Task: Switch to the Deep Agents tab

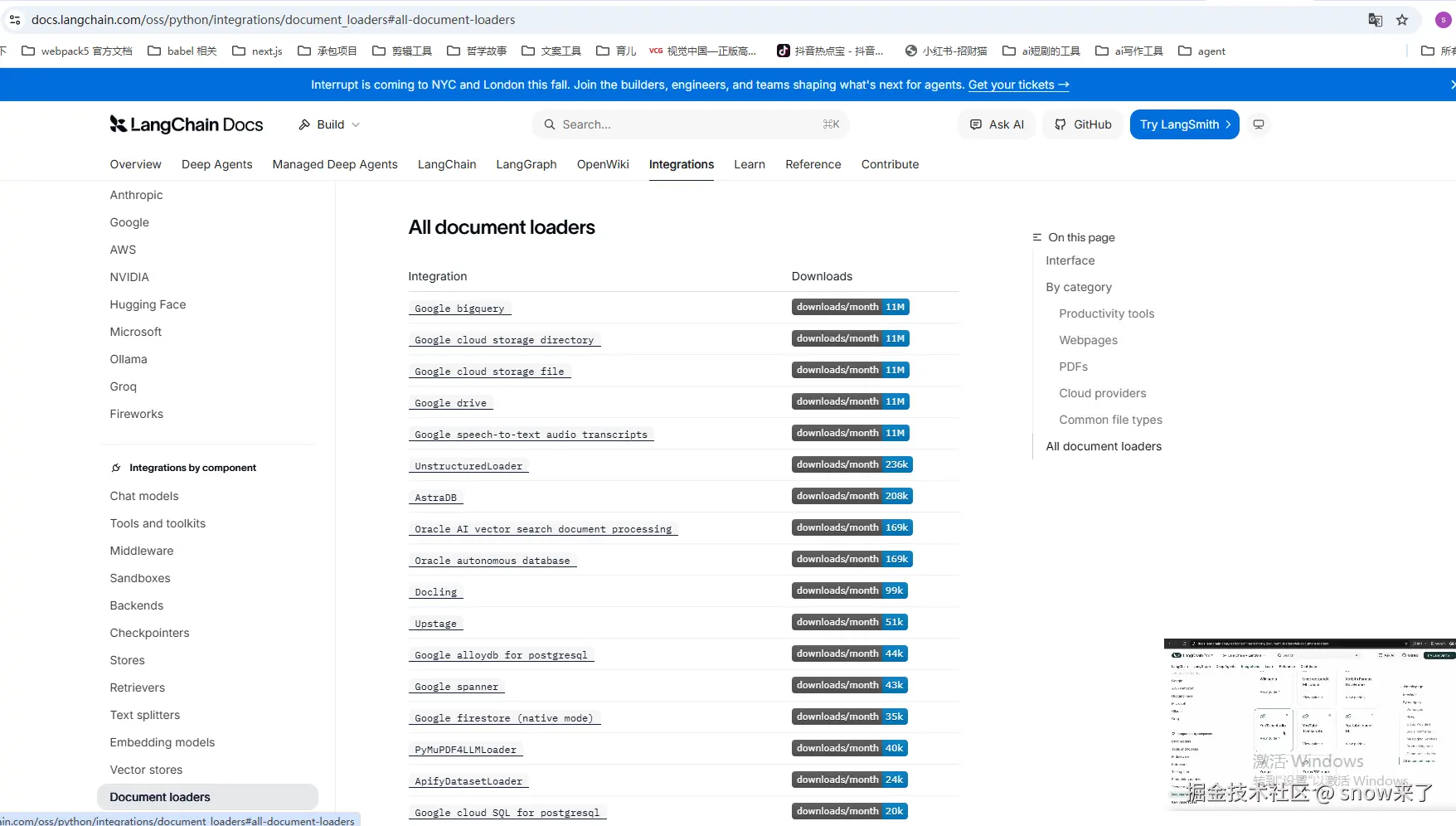Action: click(217, 164)
